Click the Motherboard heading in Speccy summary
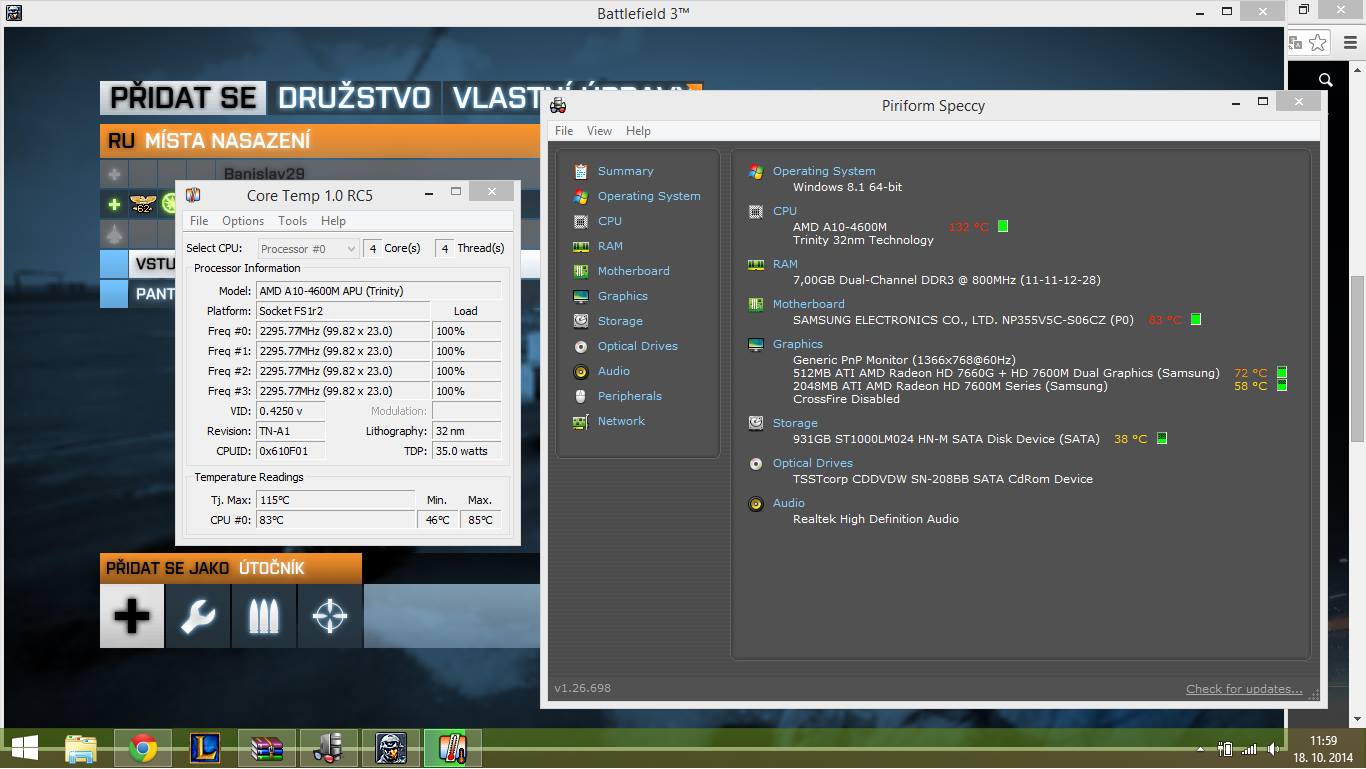Viewport: 1366px width, 769px height. pyautogui.click(x=808, y=304)
